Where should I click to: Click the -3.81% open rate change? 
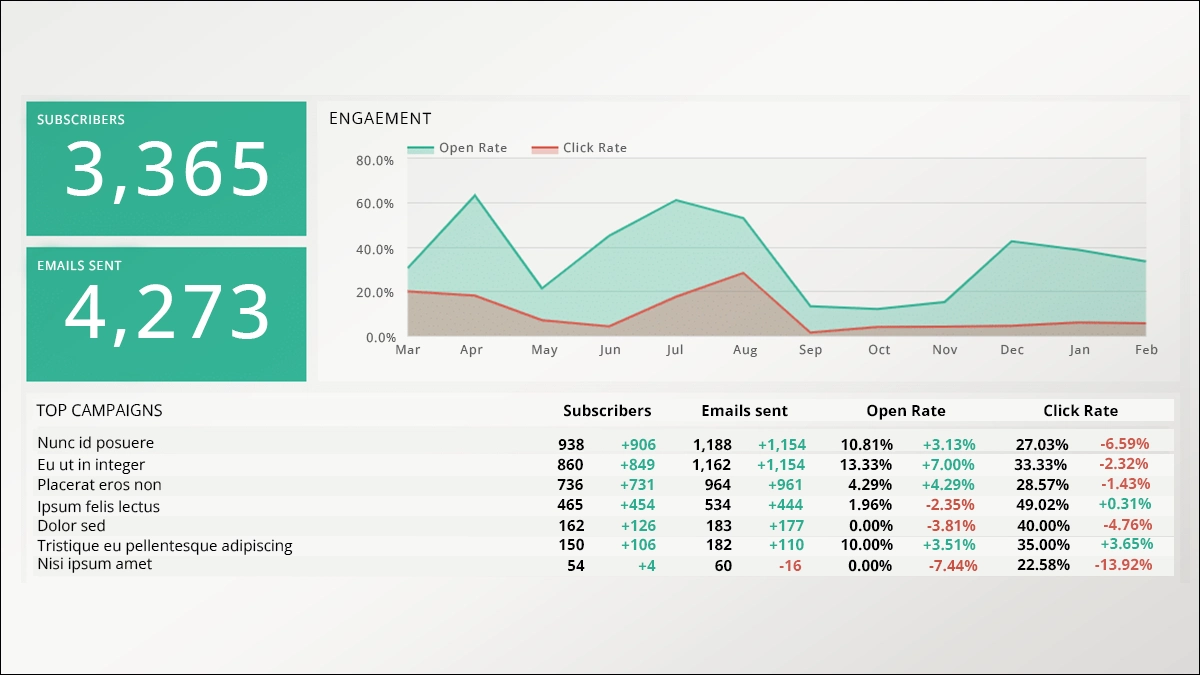point(951,526)
